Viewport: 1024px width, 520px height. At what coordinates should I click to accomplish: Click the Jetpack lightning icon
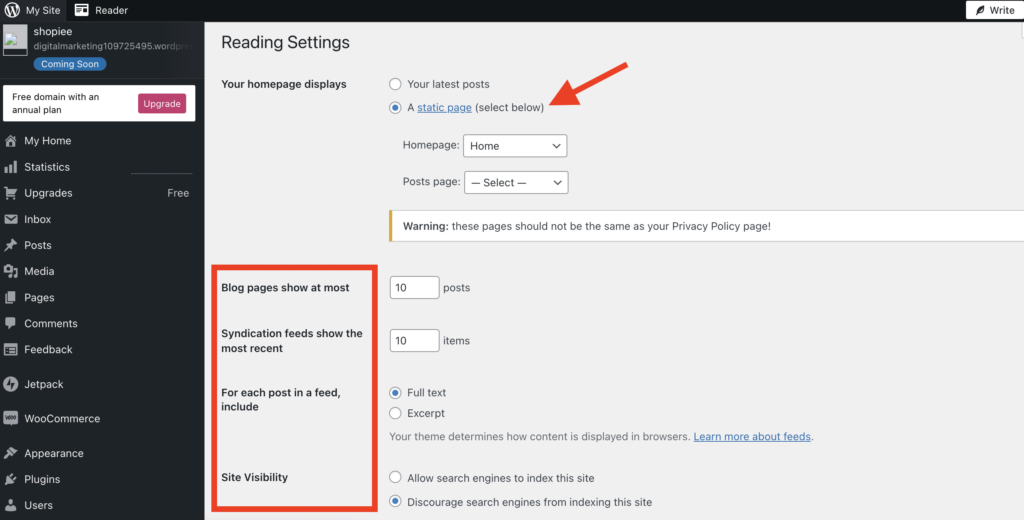(x=11, y=384)
